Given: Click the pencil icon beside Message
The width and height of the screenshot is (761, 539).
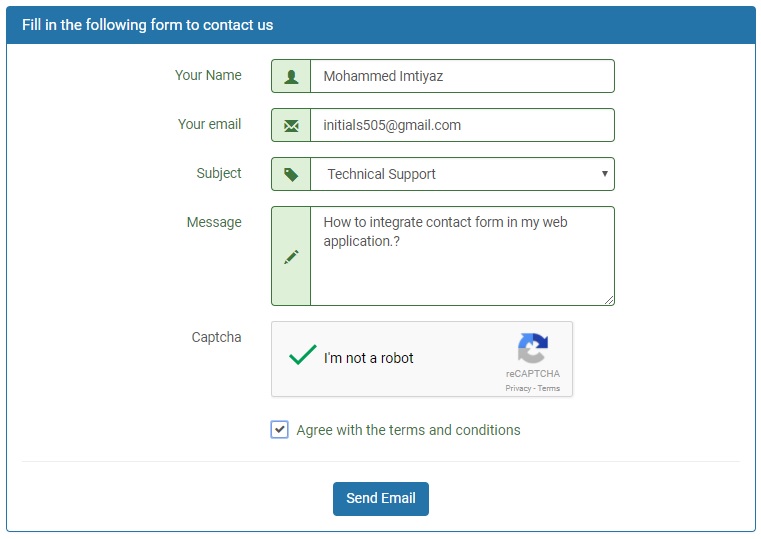Looking at the screenshot, I should point(291,257).
